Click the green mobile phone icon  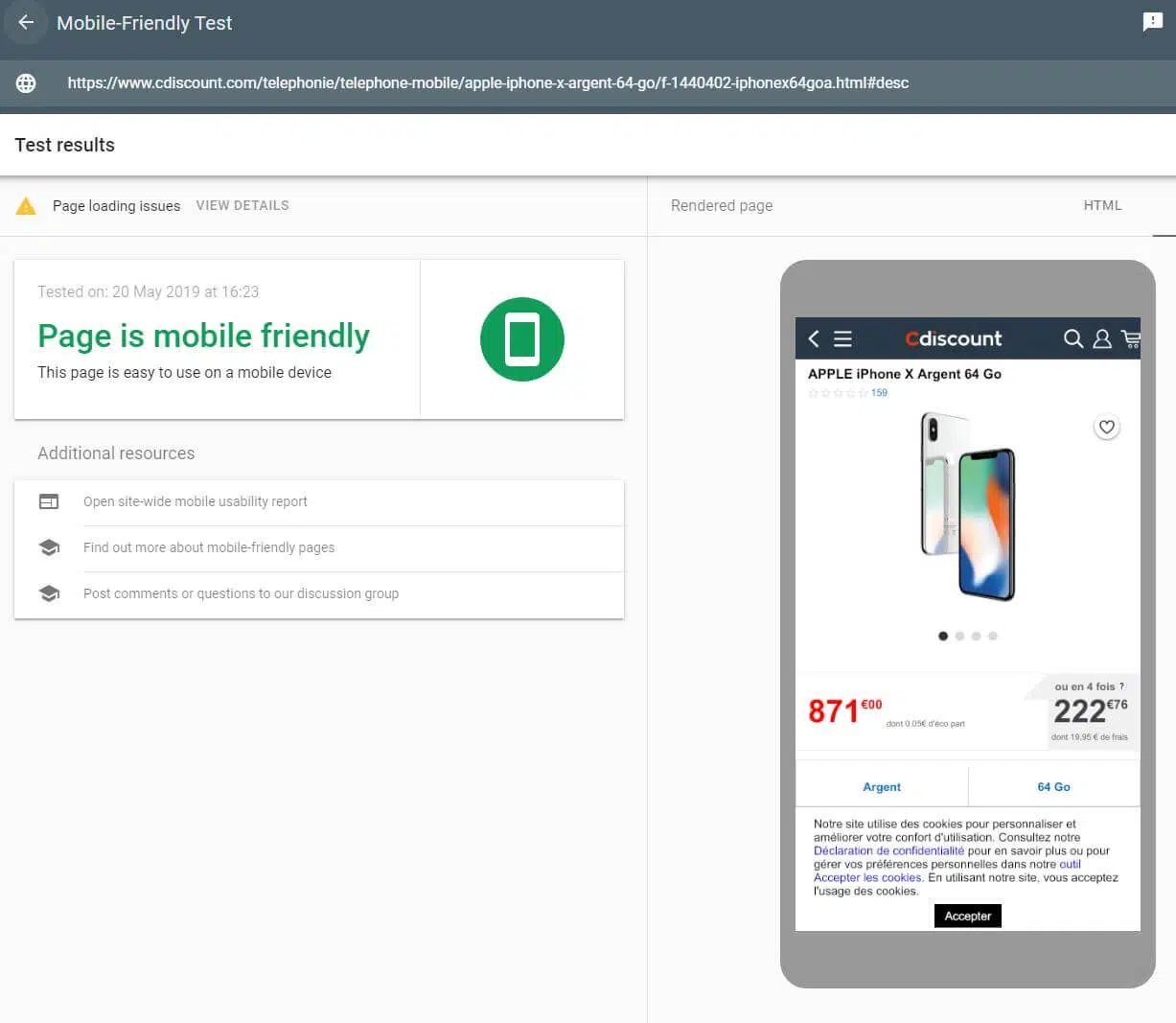(x=521, y=339)
